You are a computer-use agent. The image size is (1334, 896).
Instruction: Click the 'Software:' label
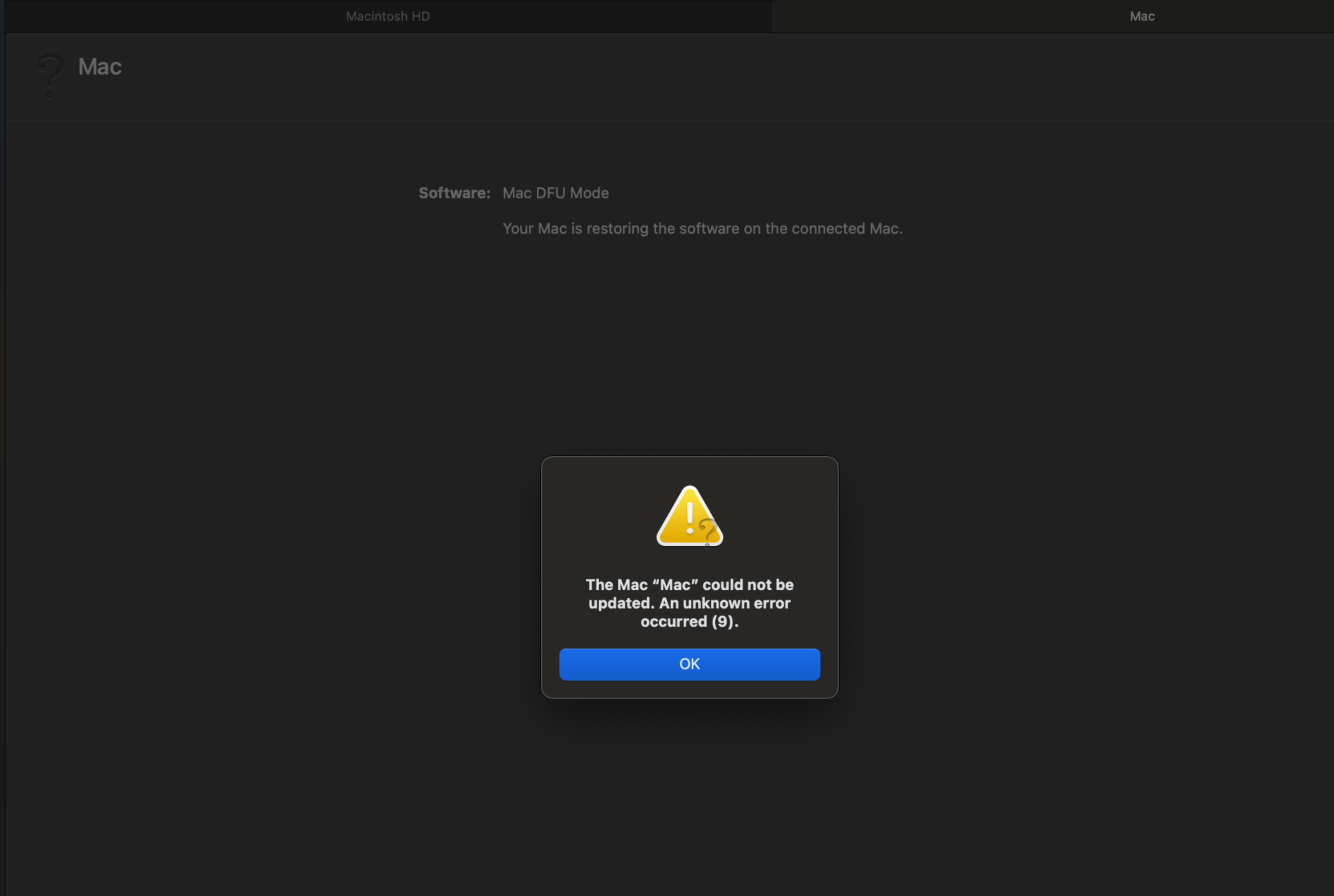coord(454,193)
